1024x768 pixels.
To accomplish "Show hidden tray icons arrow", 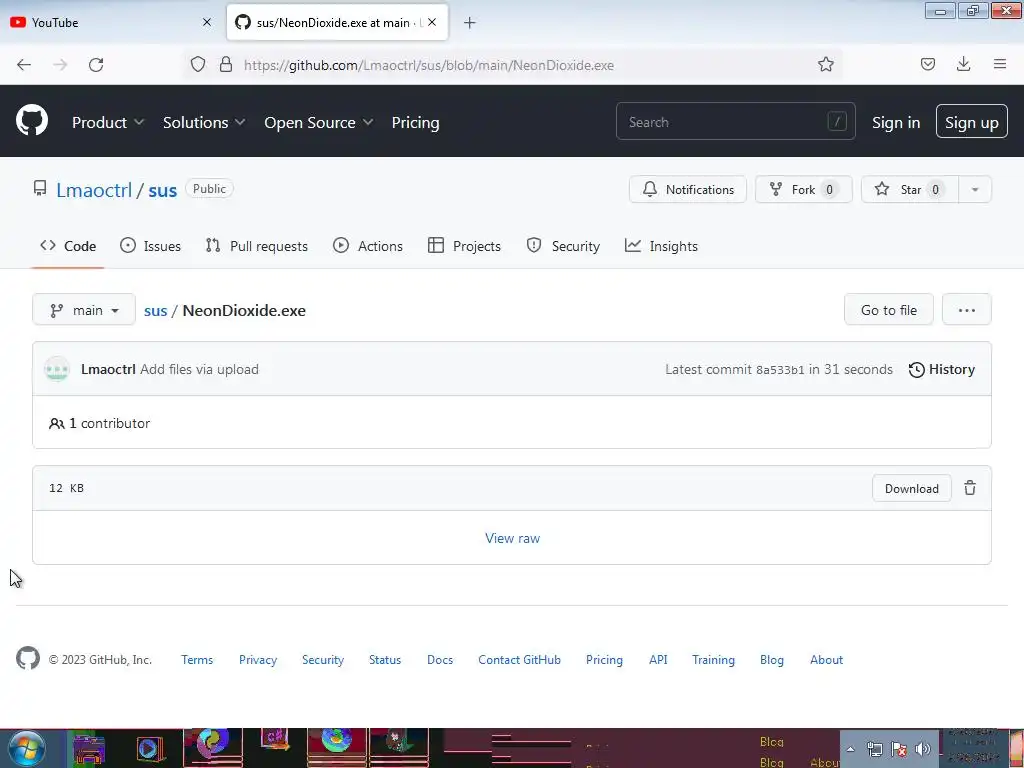I will pos(850,749).
